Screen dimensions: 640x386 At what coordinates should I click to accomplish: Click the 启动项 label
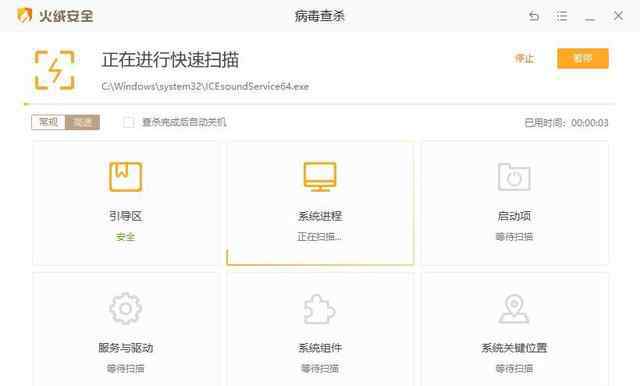(x=514, y=216)
